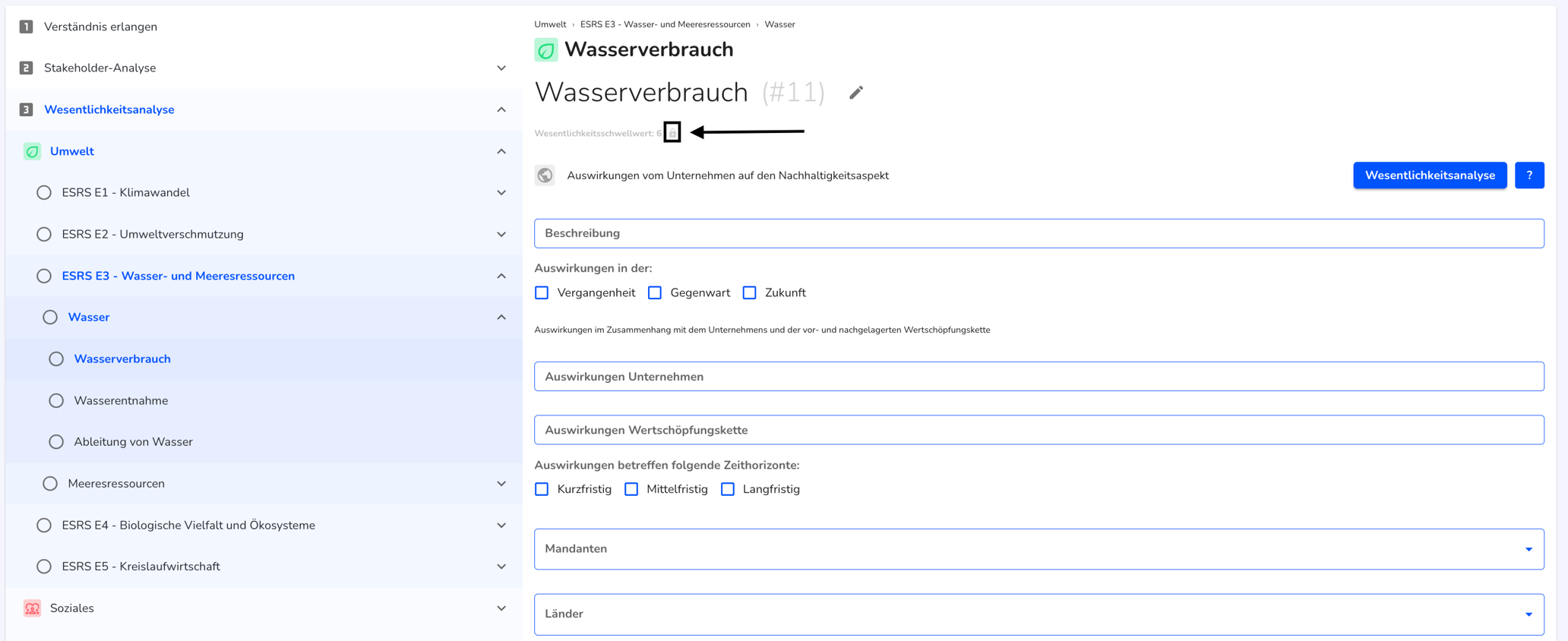
Task: Select the circle next to ESRS E2 - Umweltverschmutzung
Action: pos(44,235)
